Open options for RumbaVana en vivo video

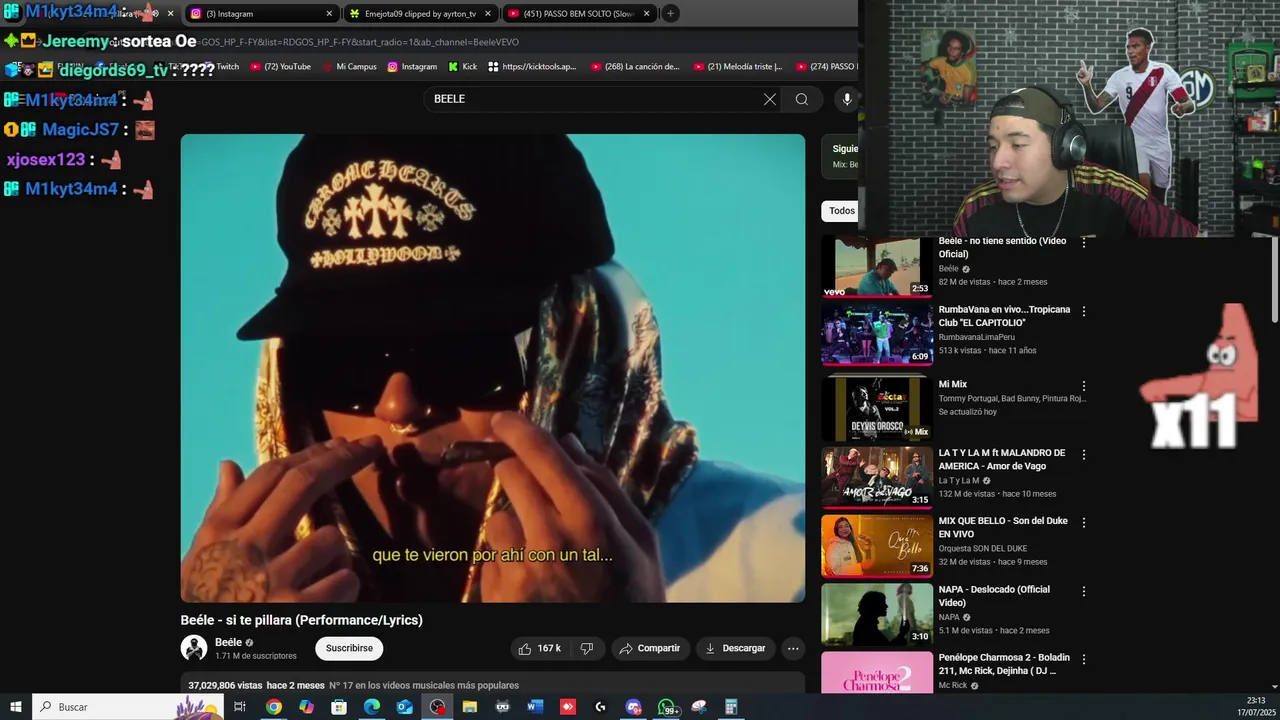1084,311
